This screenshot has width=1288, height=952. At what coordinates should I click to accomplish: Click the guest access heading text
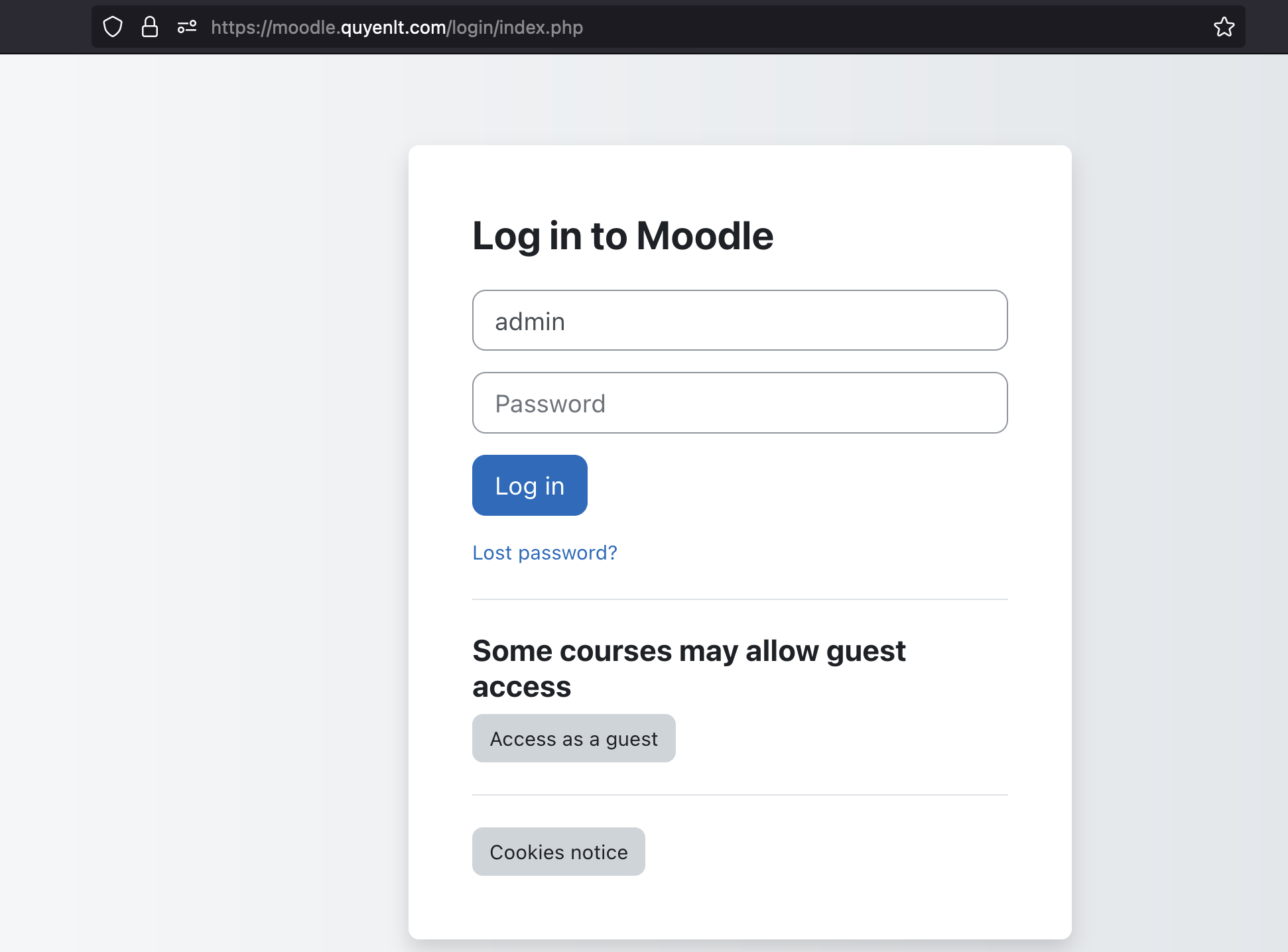click(x=688, y=668)
